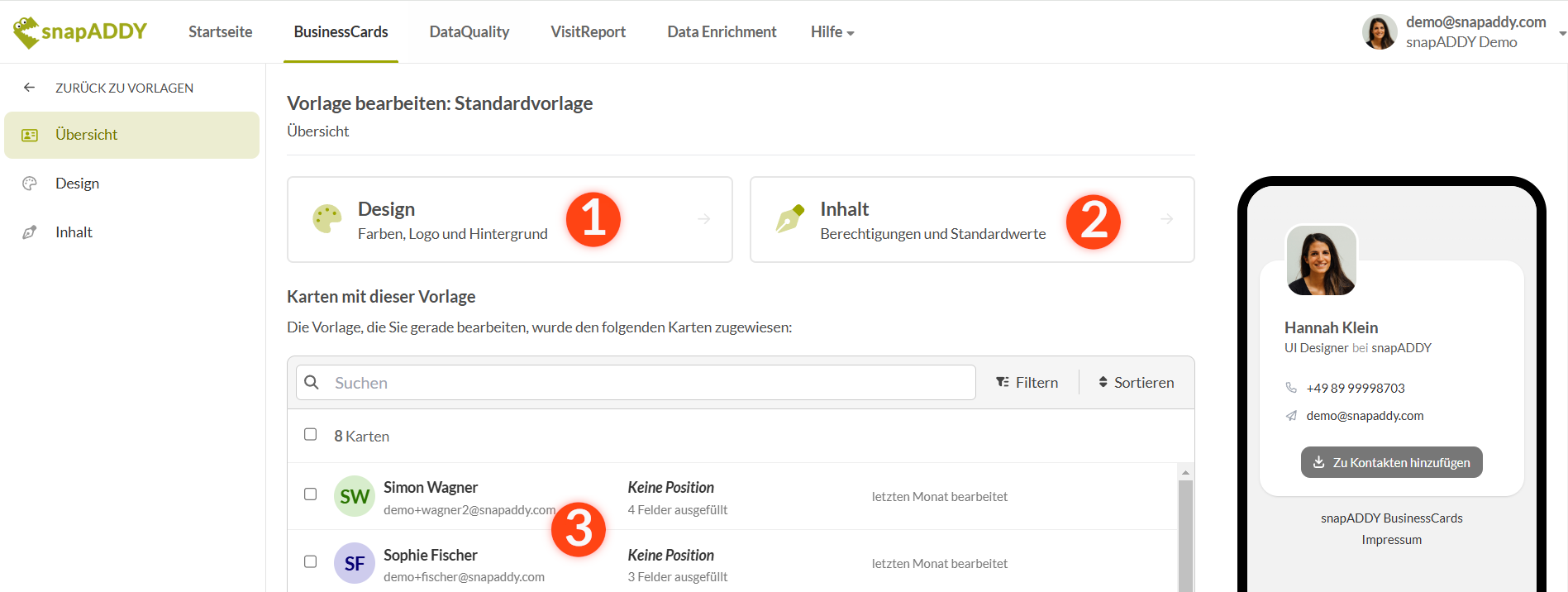Click the arrow on the Inhalt card
Viewport: 1568px width, 592px height.
(1166, 219)
